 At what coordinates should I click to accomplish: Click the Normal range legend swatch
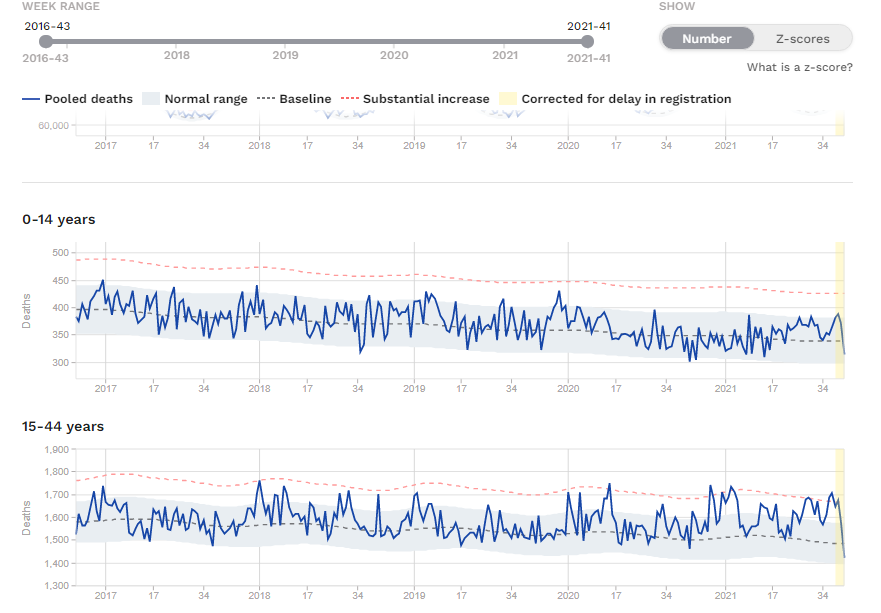point(151,99)
